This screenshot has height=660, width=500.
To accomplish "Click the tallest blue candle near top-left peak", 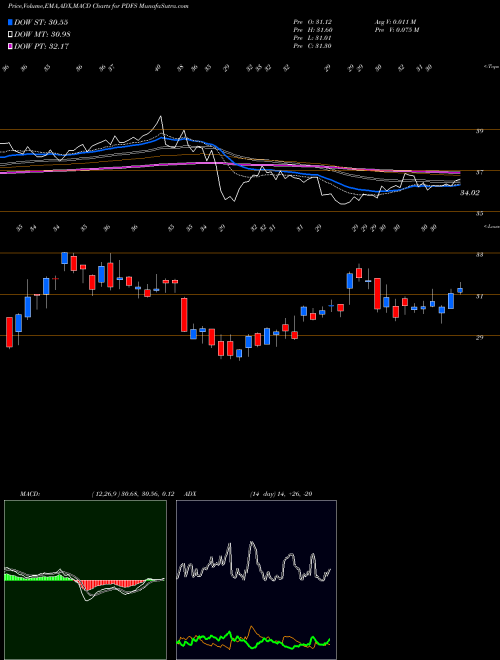I will click(64, 258).
